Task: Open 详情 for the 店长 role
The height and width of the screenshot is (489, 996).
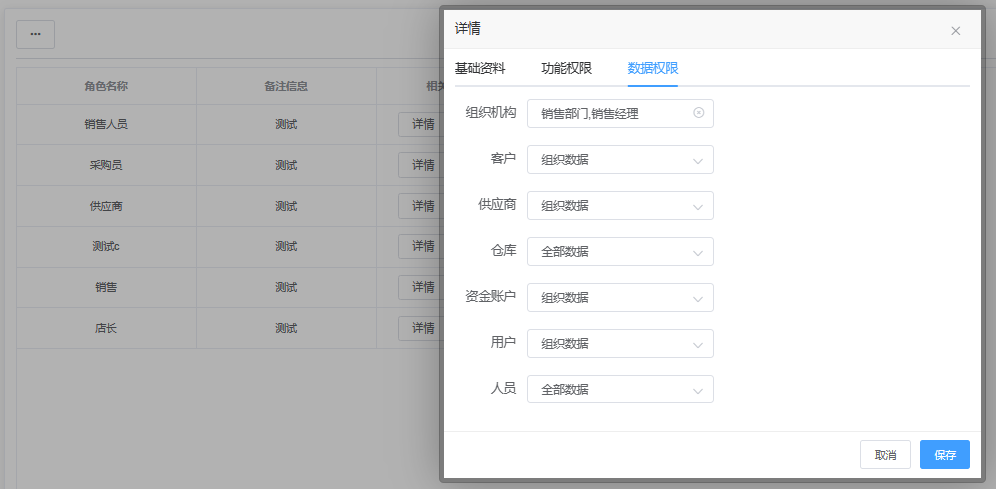Action: (x=420, y=328)
